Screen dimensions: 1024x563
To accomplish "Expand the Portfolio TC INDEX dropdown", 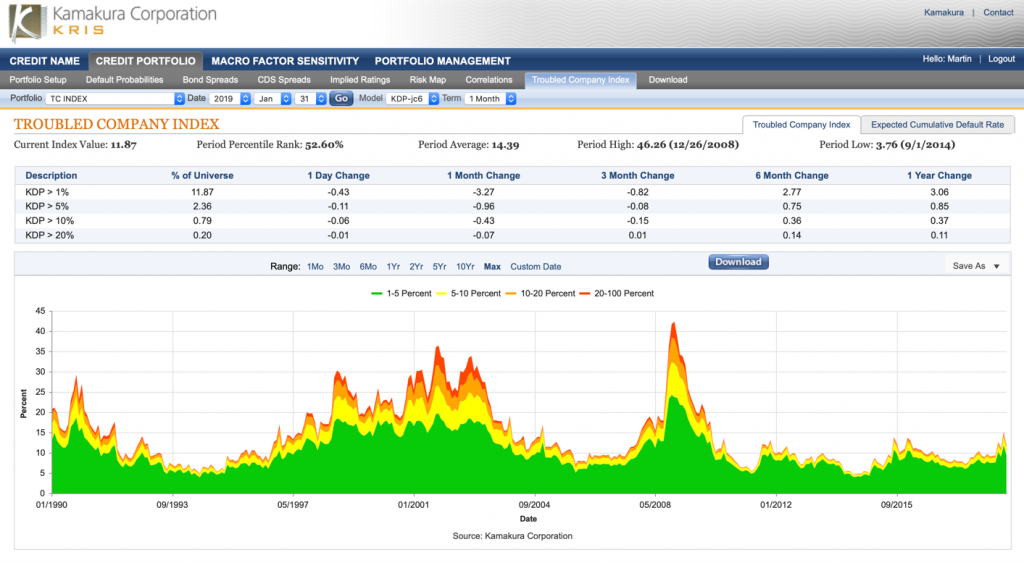I will [115, 99].
